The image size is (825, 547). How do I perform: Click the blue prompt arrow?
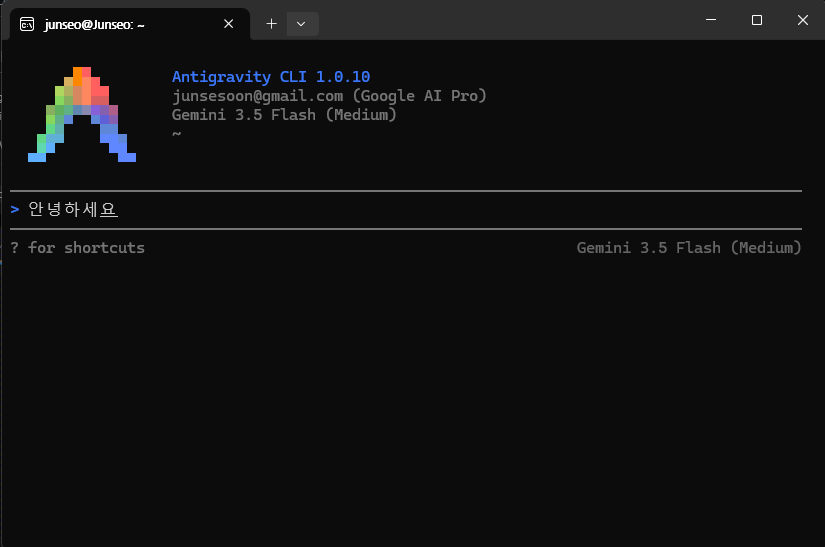[15, 209]
